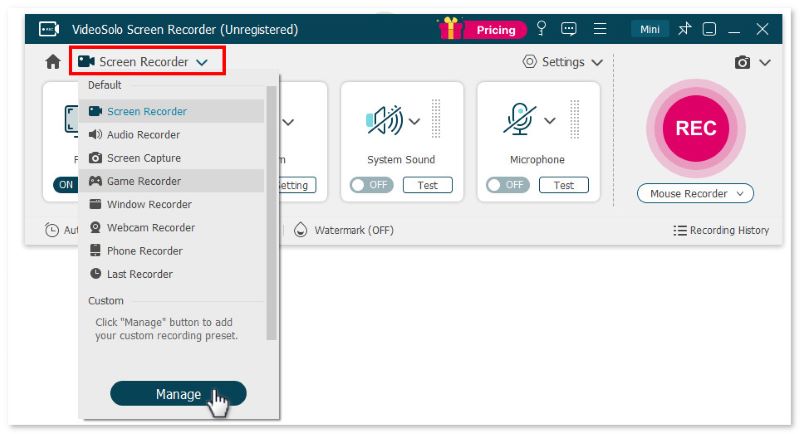Click the Window Recorder icon

pos(95,204)
